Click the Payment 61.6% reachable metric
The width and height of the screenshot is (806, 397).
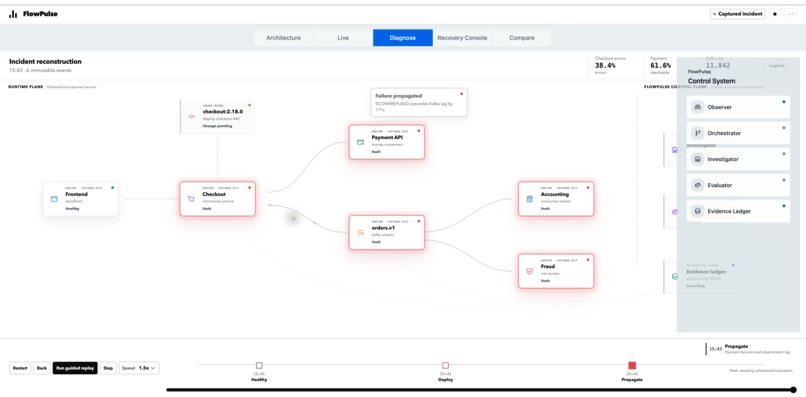pos(661,65)
